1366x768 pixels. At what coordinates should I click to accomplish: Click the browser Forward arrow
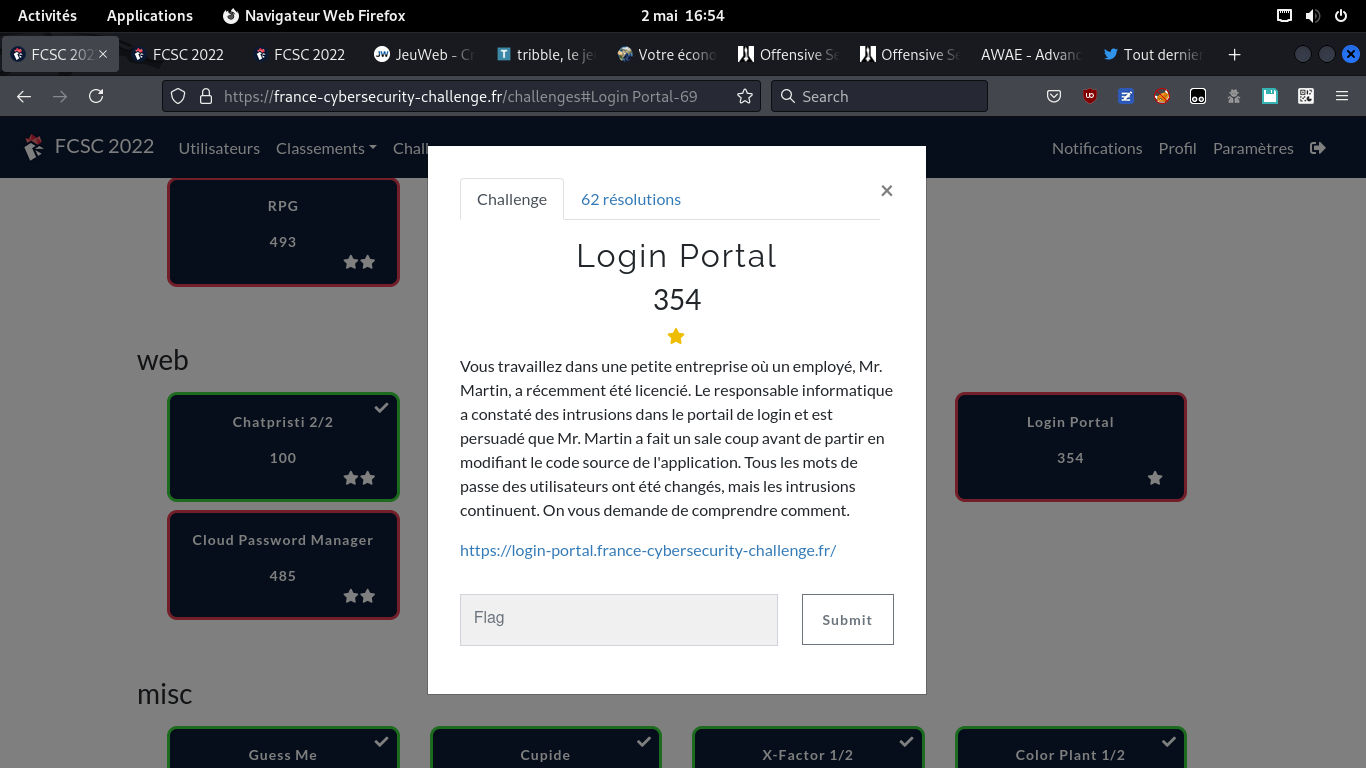point(60,96)
